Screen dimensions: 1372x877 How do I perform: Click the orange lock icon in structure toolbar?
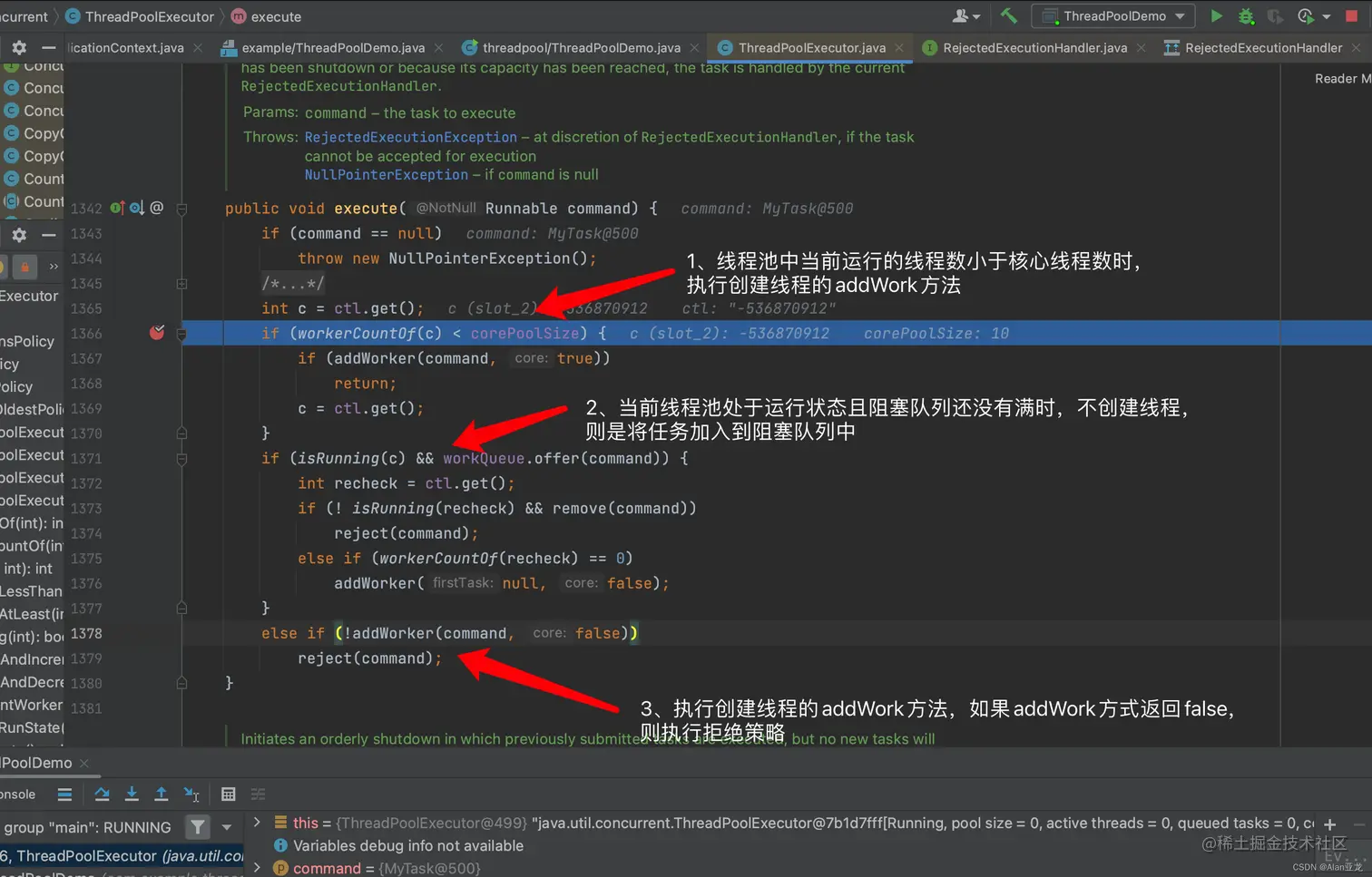24,267
